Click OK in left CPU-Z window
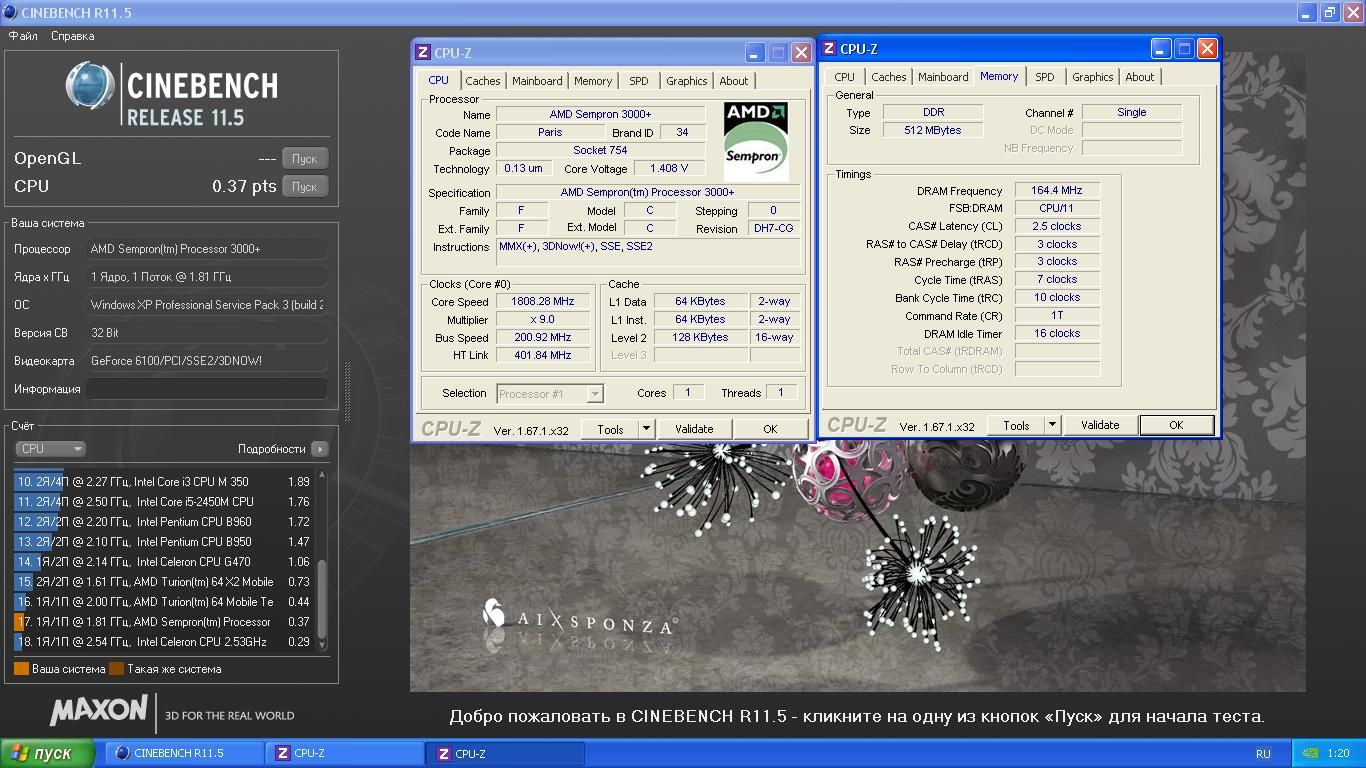The width and height of the screenshot is (1366, 768). [x=770, y=429]
